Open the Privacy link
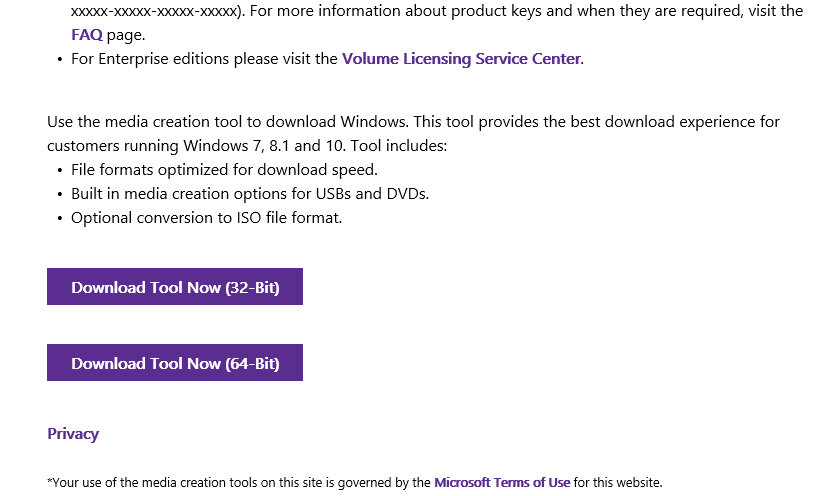The image size is (813, 496). [x=73, y=433]
